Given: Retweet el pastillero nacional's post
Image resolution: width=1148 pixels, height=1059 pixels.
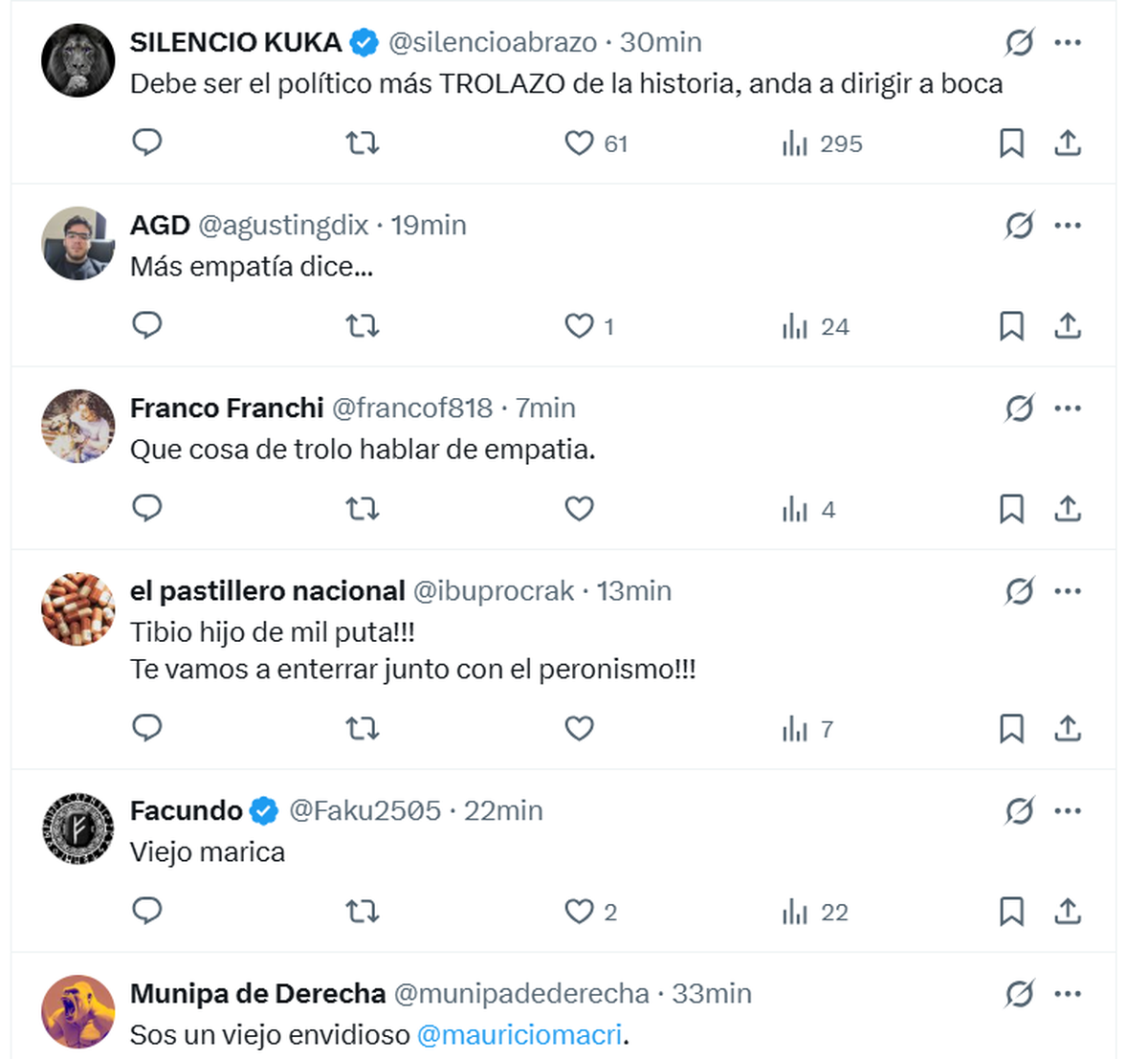Looking at the screenshot, I should [x=362, y=729].
